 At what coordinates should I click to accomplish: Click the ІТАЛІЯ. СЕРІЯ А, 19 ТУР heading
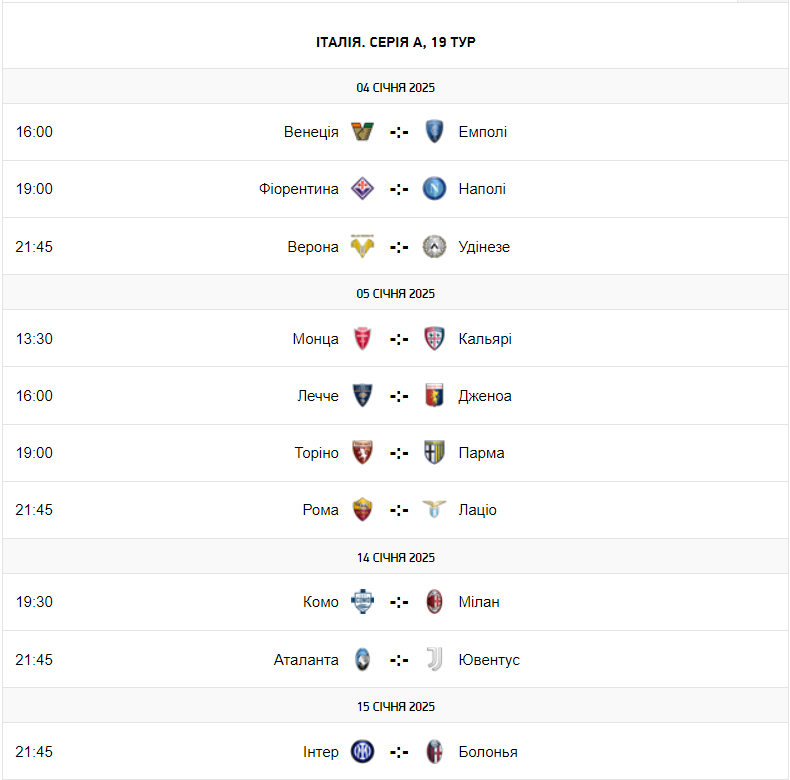395,42
